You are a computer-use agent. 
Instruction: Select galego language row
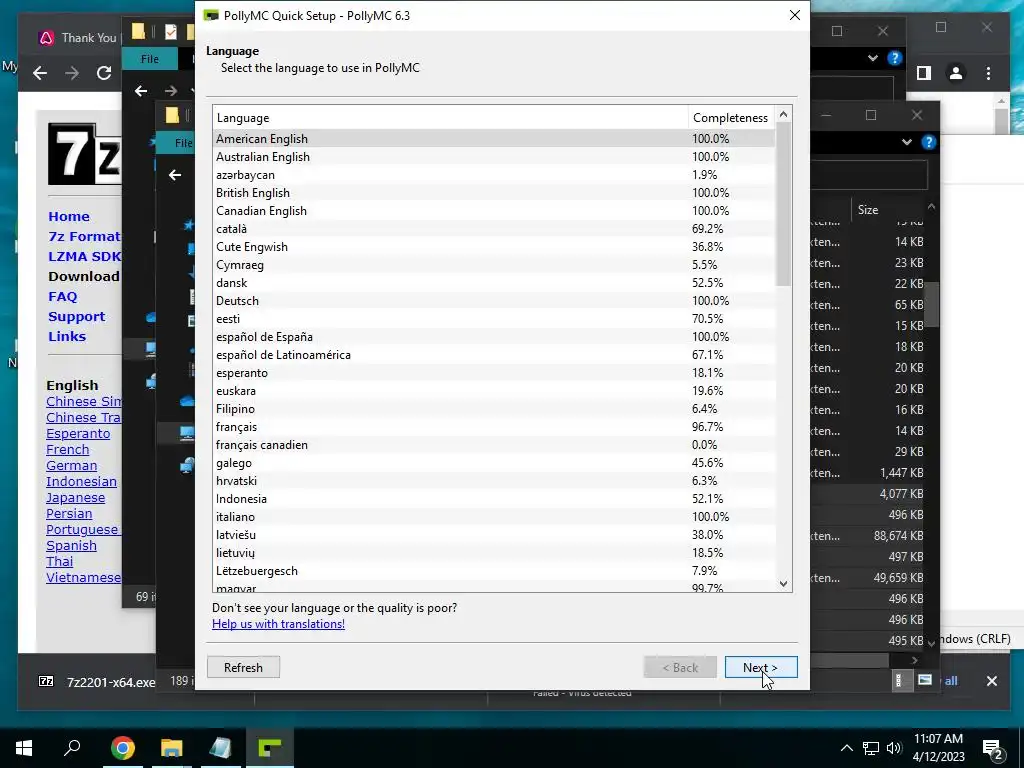tap(494, 463)
